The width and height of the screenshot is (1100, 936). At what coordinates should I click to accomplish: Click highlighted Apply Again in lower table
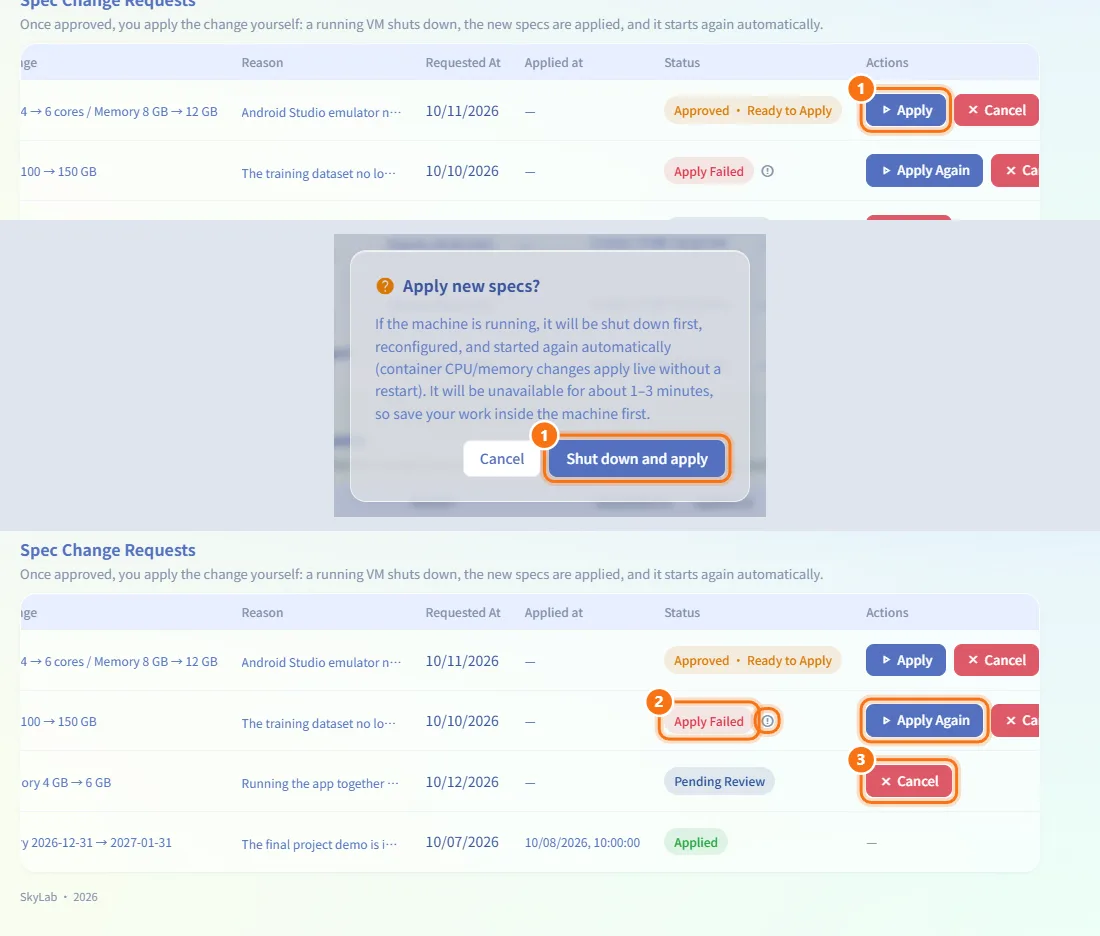click(924, 721)
